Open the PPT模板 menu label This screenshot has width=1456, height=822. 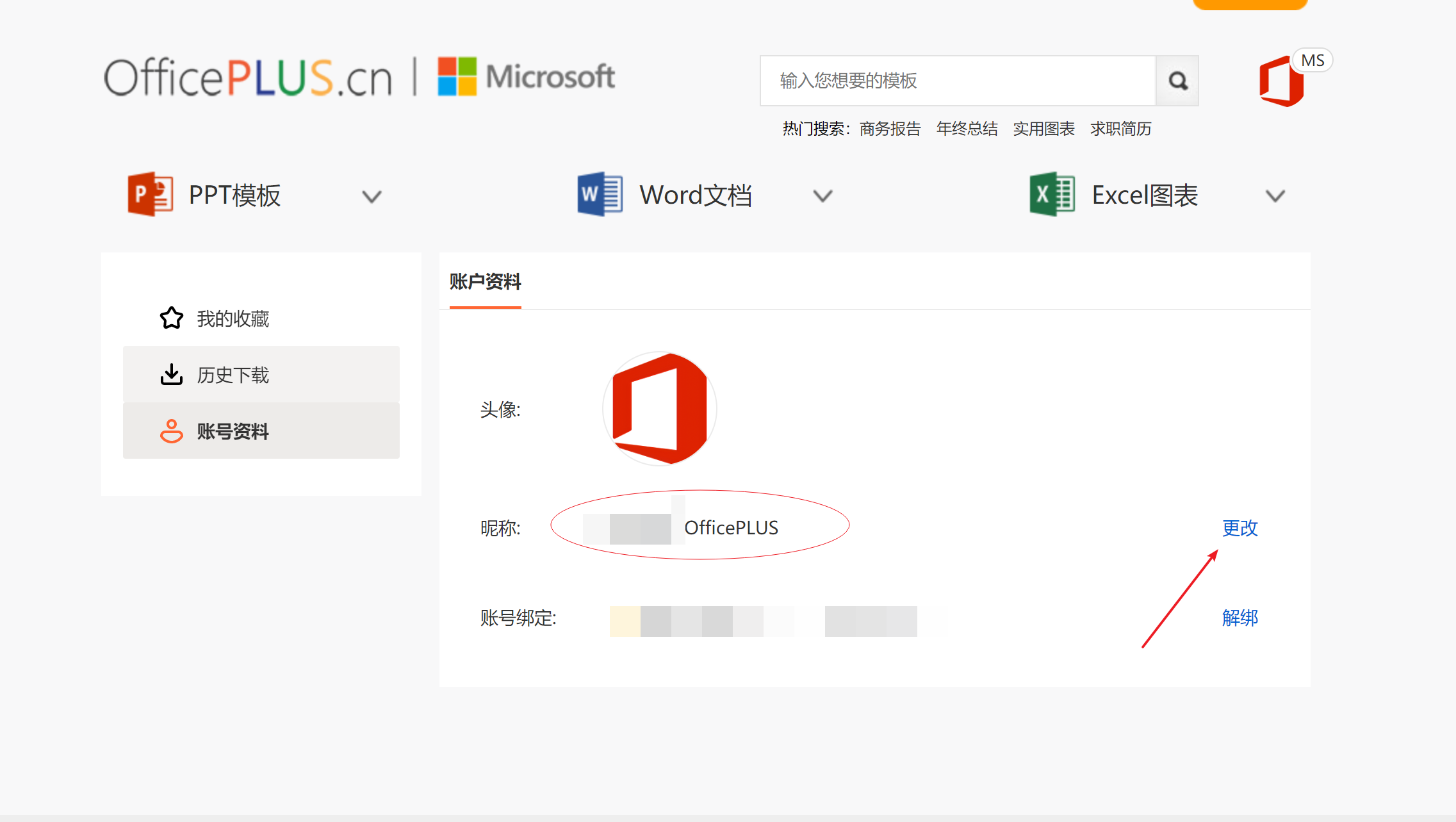pyautogui.click(x=235, y=195)
